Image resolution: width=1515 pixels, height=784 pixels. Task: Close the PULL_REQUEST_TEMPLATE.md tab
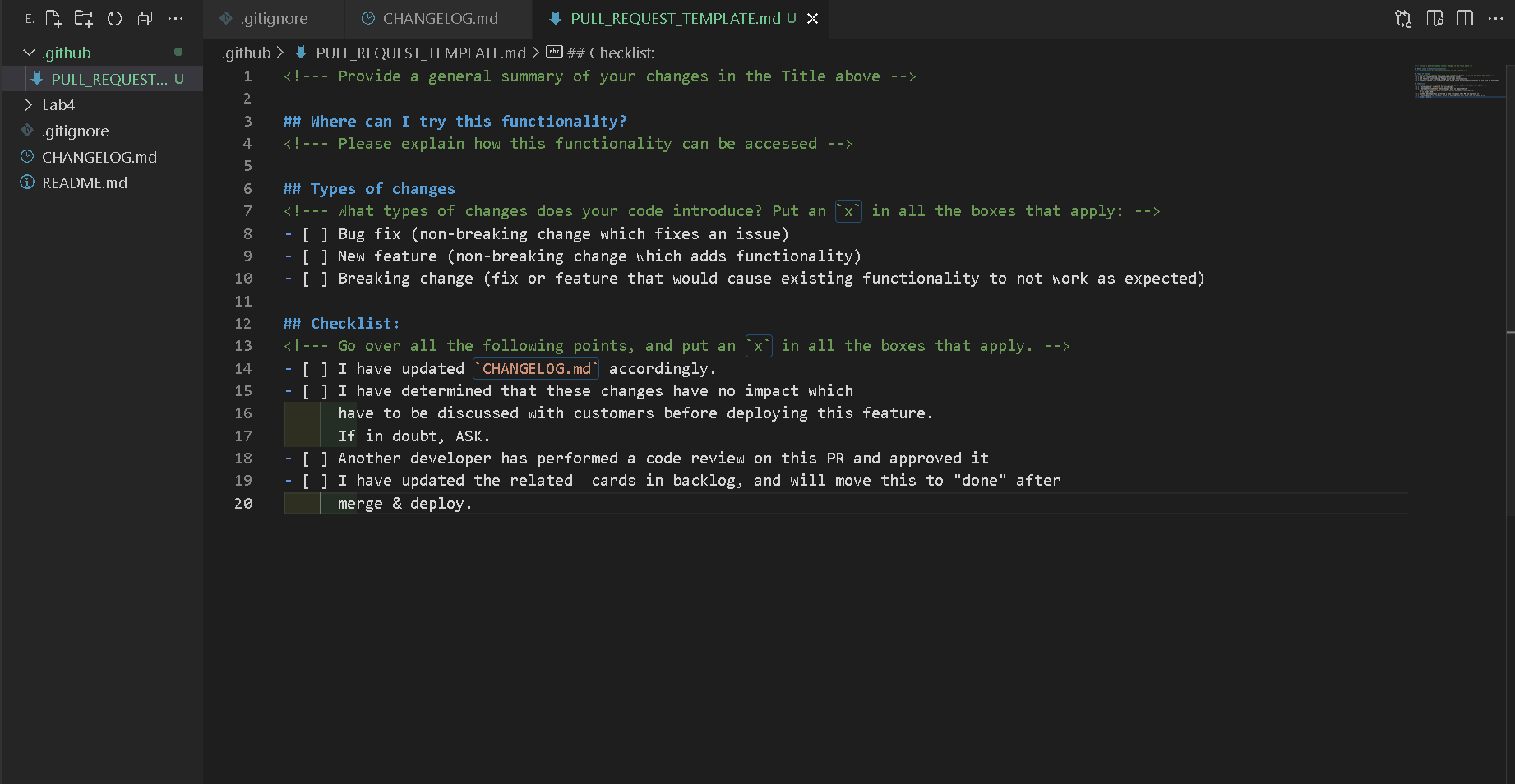click(x=812, y=18)
